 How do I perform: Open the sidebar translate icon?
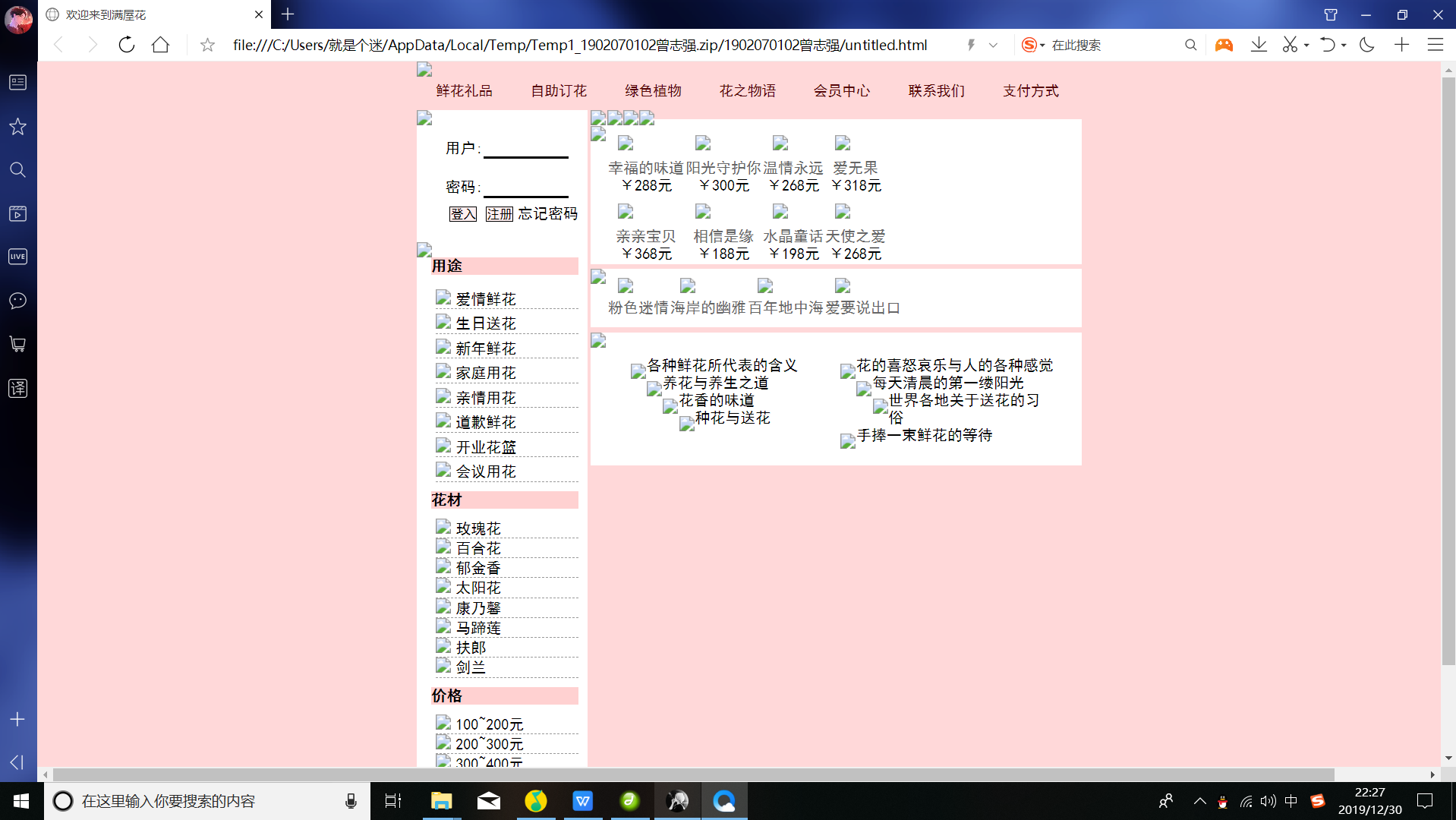17,388
